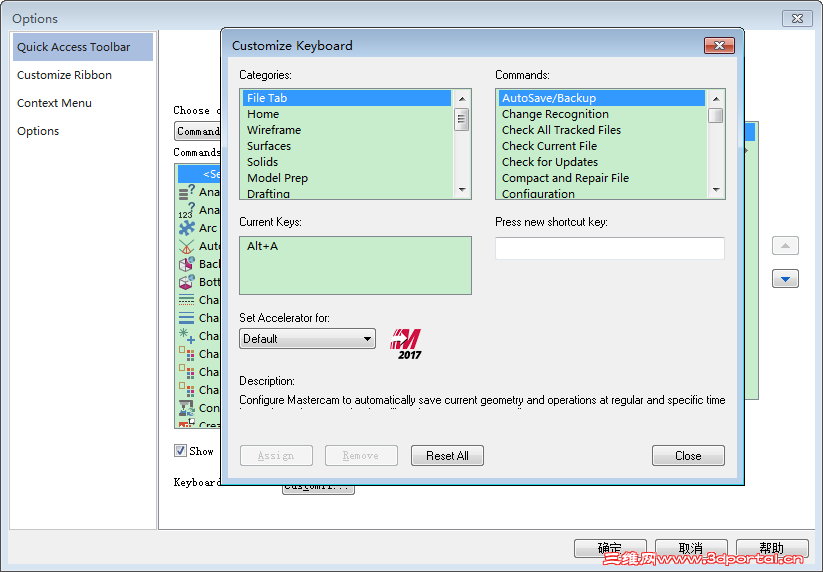The image size is (823, 572).
Task: Select Change Recognition command
Action: (602, 114)
